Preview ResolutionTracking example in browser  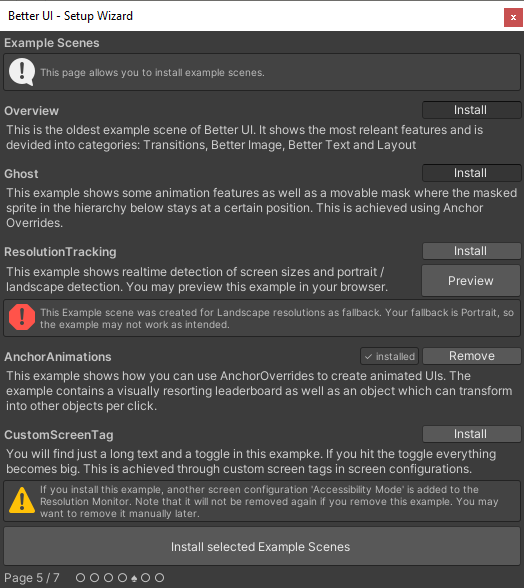click(x=471, y=280)
